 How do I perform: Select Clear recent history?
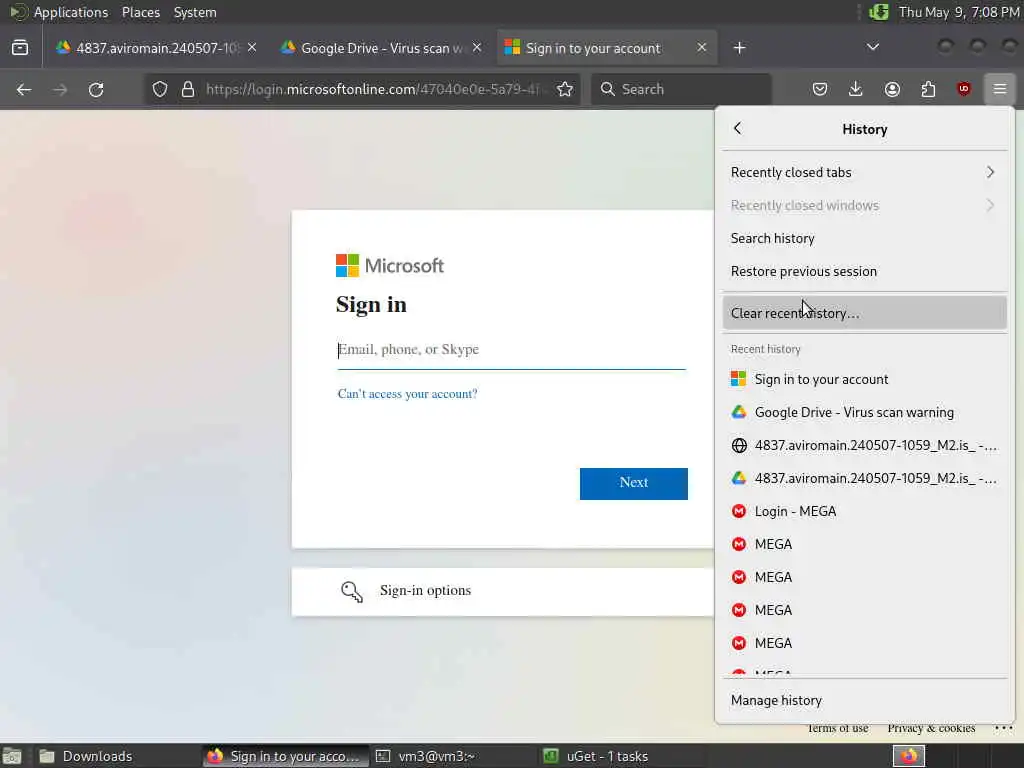865,313
